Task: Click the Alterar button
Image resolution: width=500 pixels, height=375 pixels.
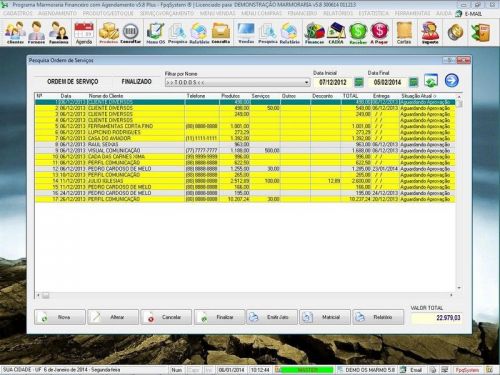Action: [x=113, y=317]
